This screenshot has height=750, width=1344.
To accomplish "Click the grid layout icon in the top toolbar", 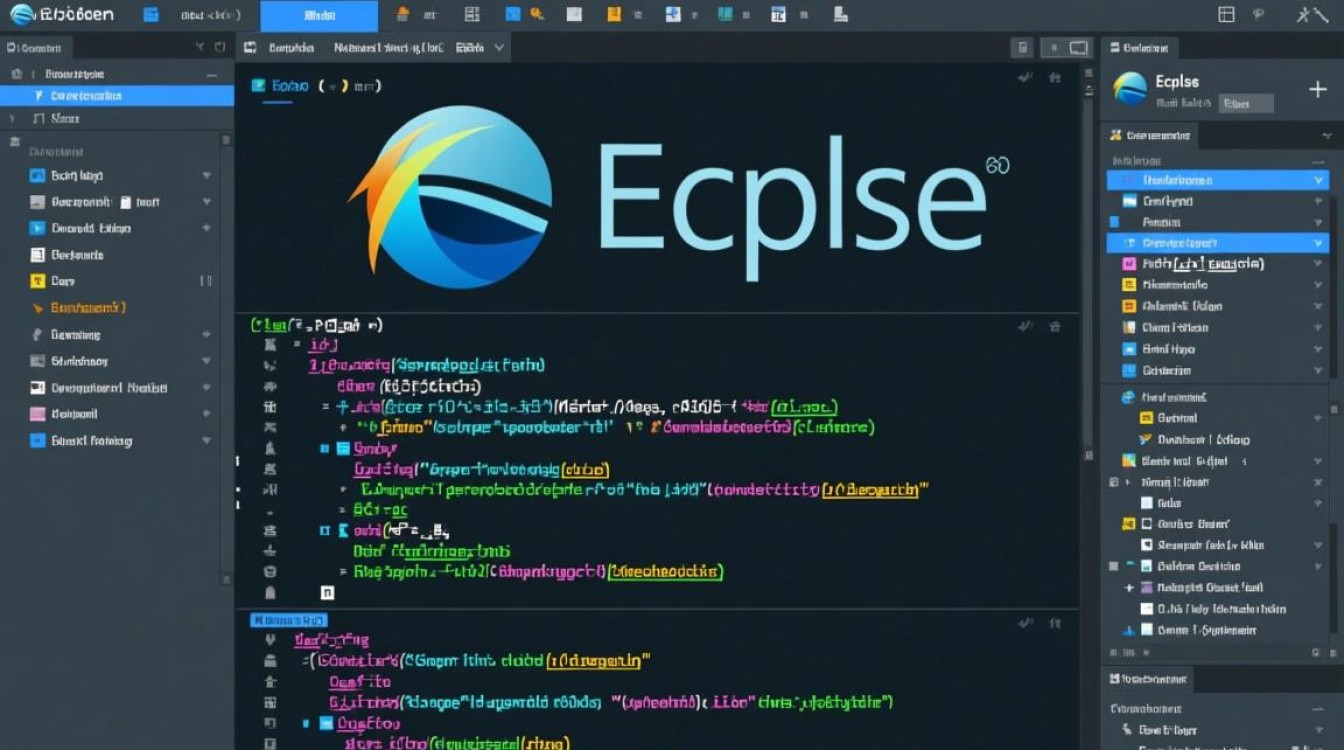I will pos(1226,14).
